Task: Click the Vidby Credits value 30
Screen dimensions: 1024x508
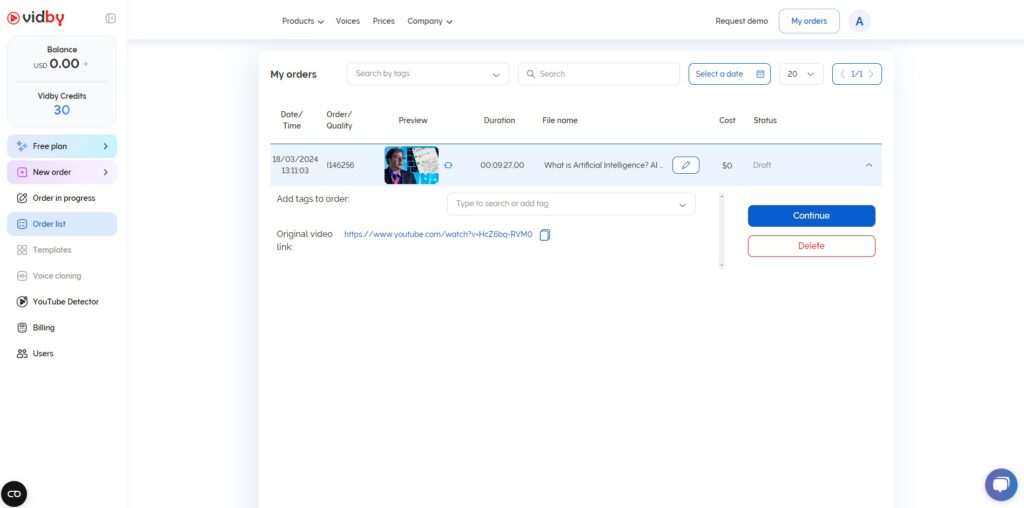Action: [x=62, y=110]
